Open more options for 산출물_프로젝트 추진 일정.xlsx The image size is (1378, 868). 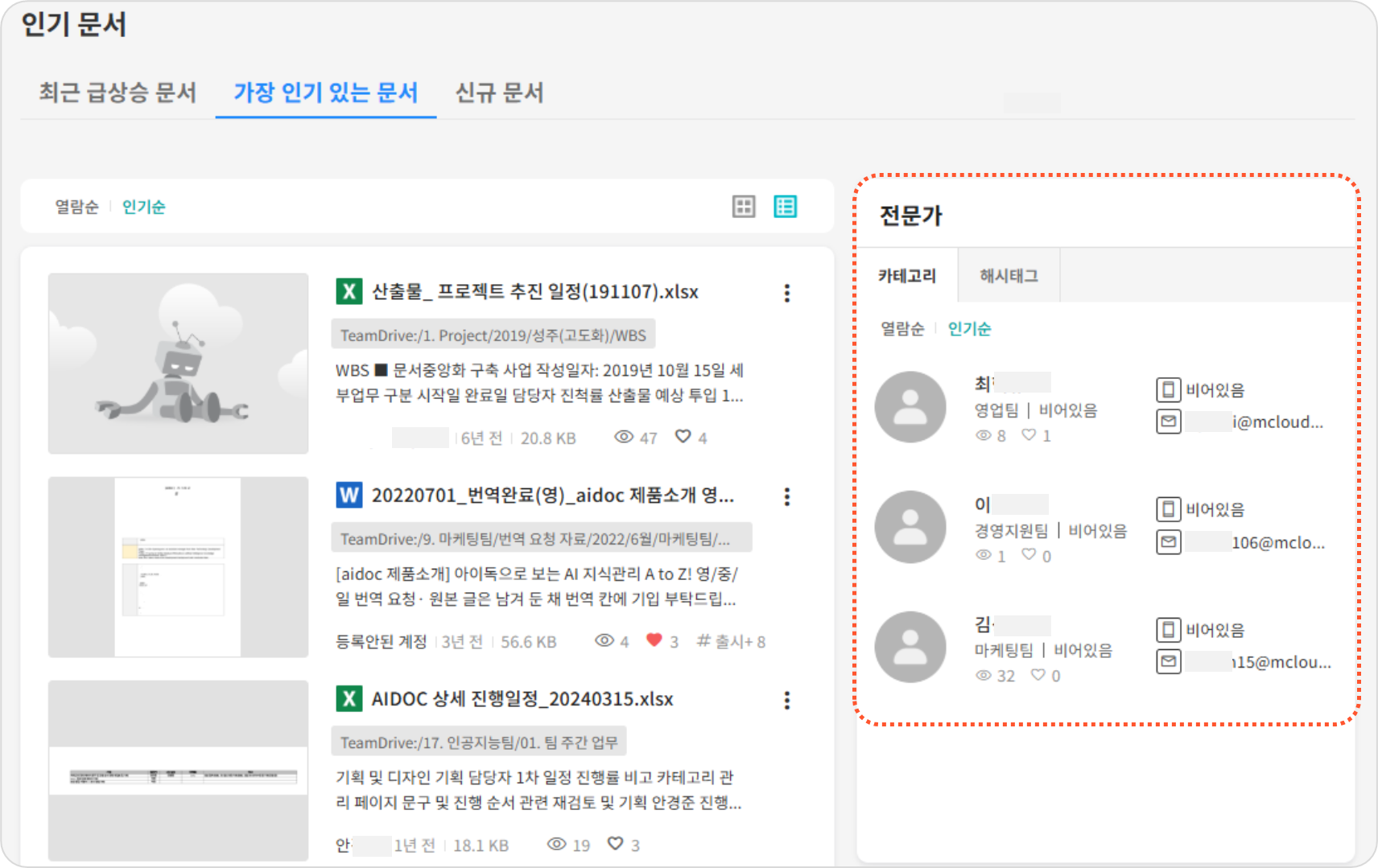click(786, 293)
